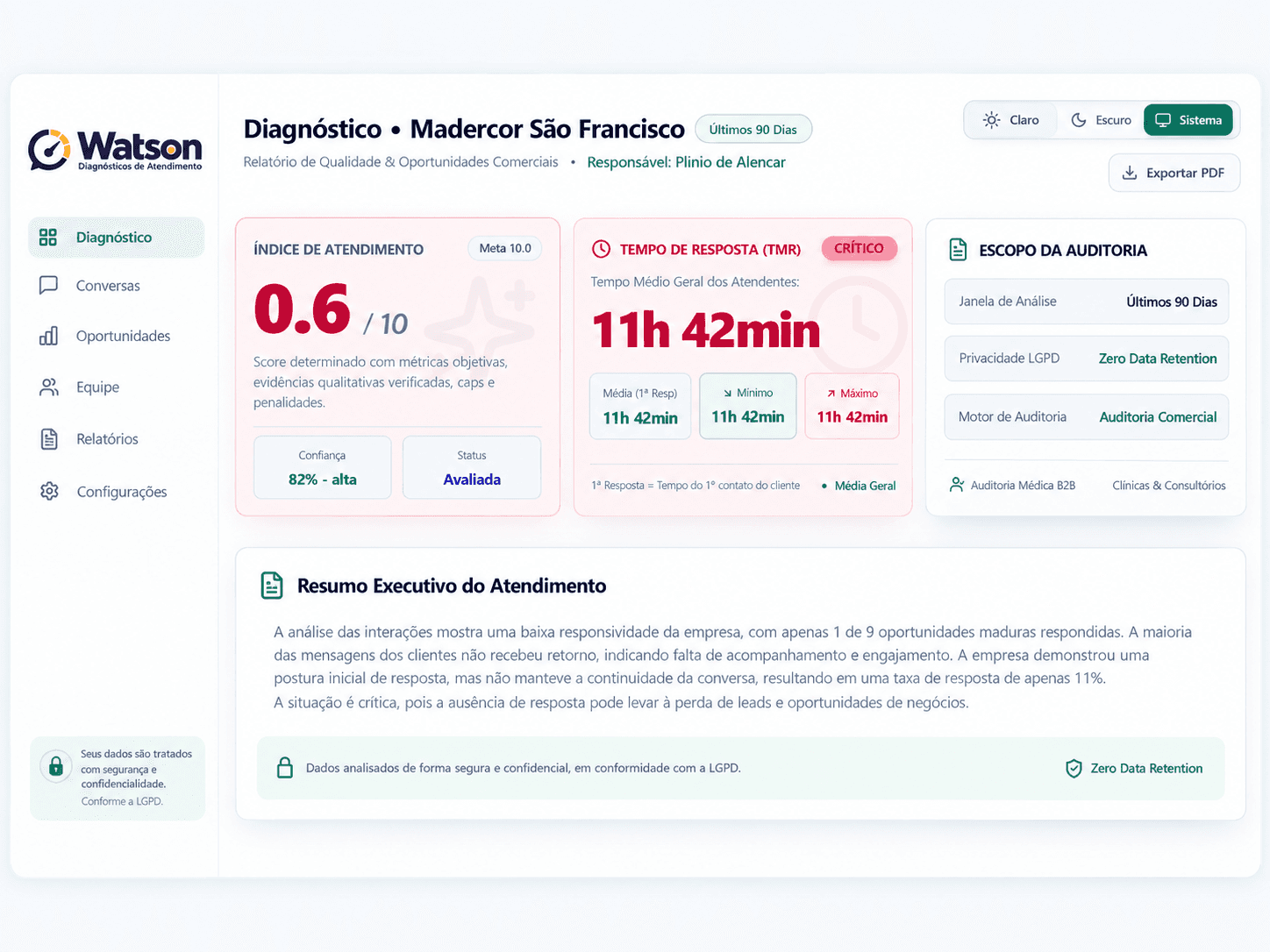1270x952 pixels.
Task: Switch theme to Claro
Action: tap(1011, 120)
